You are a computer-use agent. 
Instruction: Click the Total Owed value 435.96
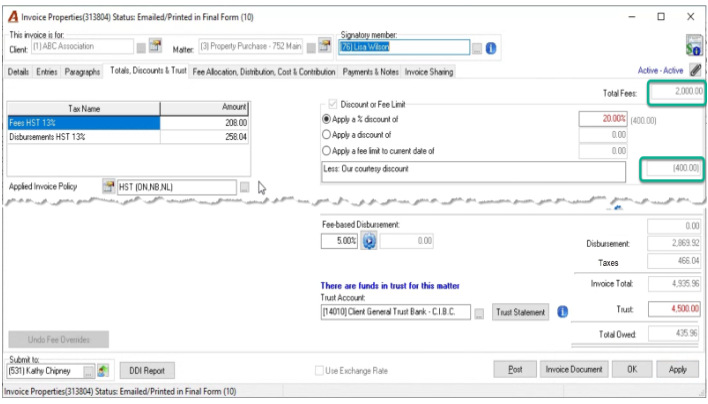[x=674, y=334]
